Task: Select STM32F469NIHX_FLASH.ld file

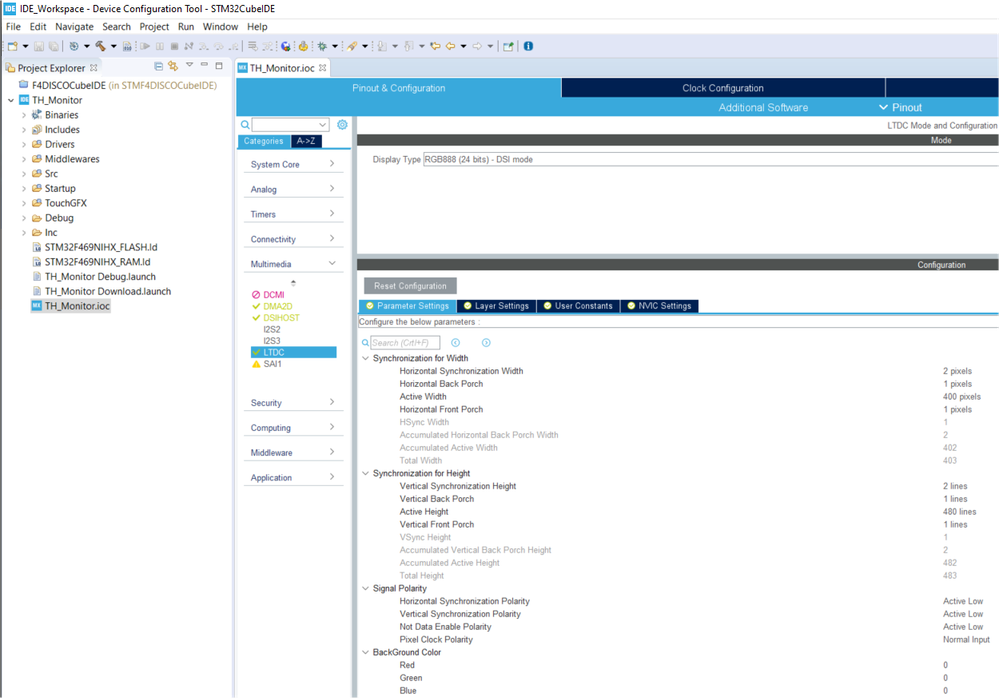Action: click(101, 247)
